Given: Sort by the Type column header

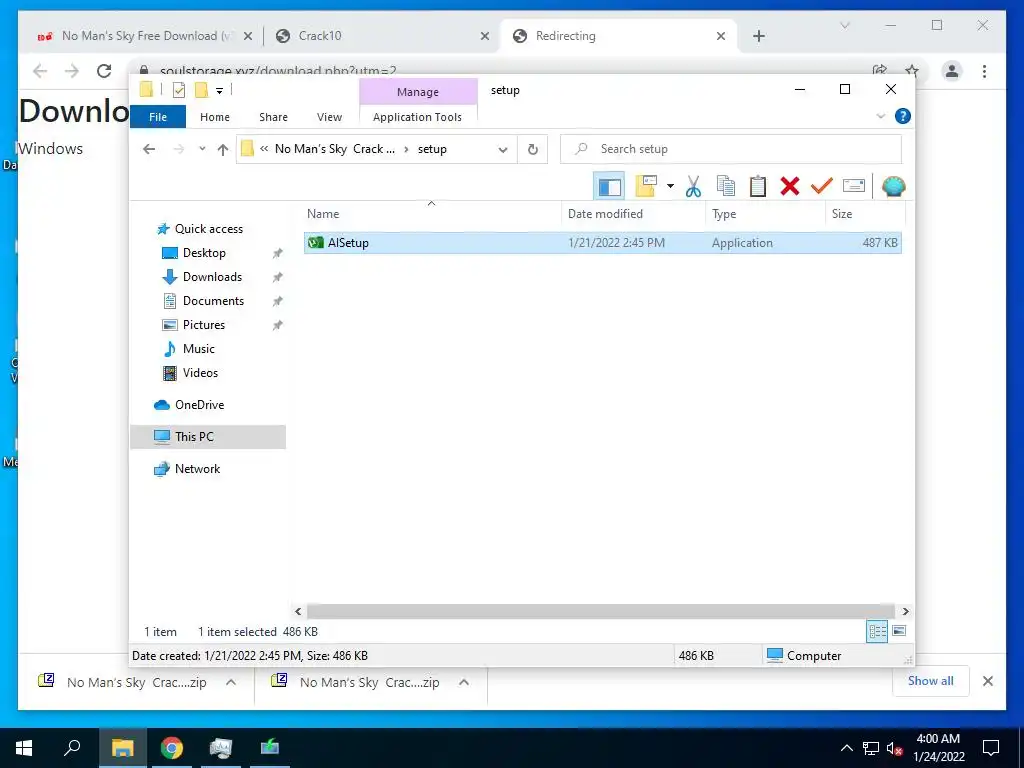Looking at the screenshot, I should point(724,214).
